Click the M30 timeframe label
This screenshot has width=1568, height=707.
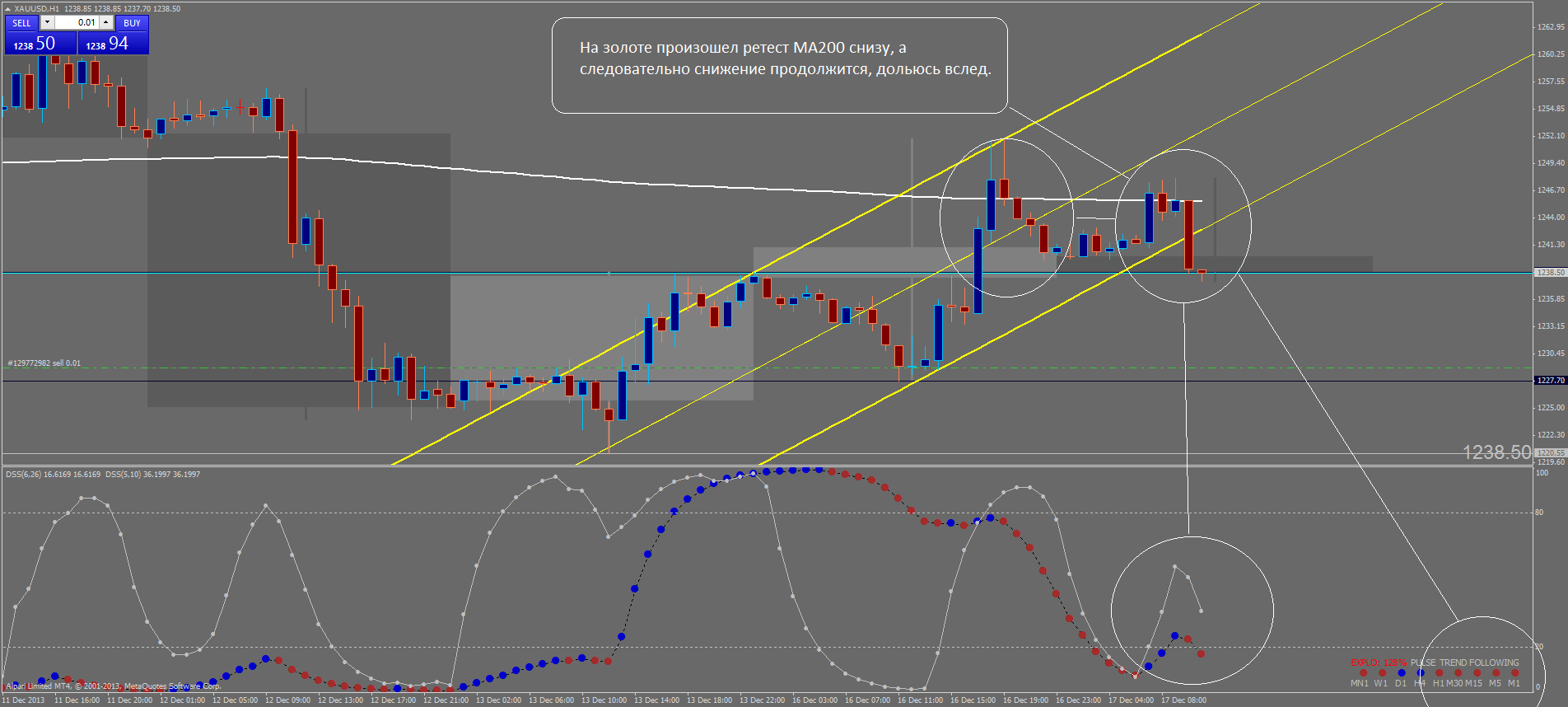tap(1454, 683)
